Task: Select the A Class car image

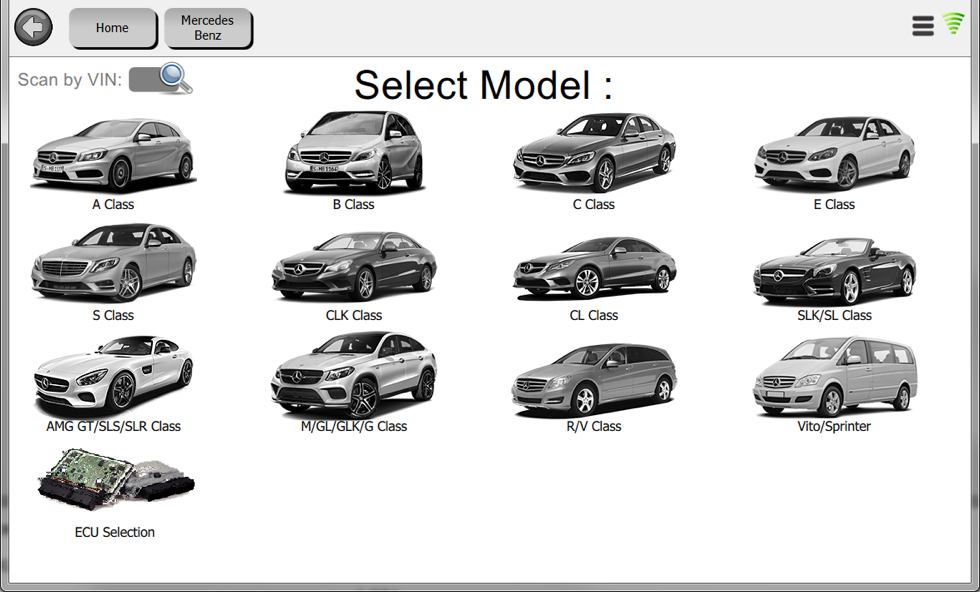Action: (113, 154)
